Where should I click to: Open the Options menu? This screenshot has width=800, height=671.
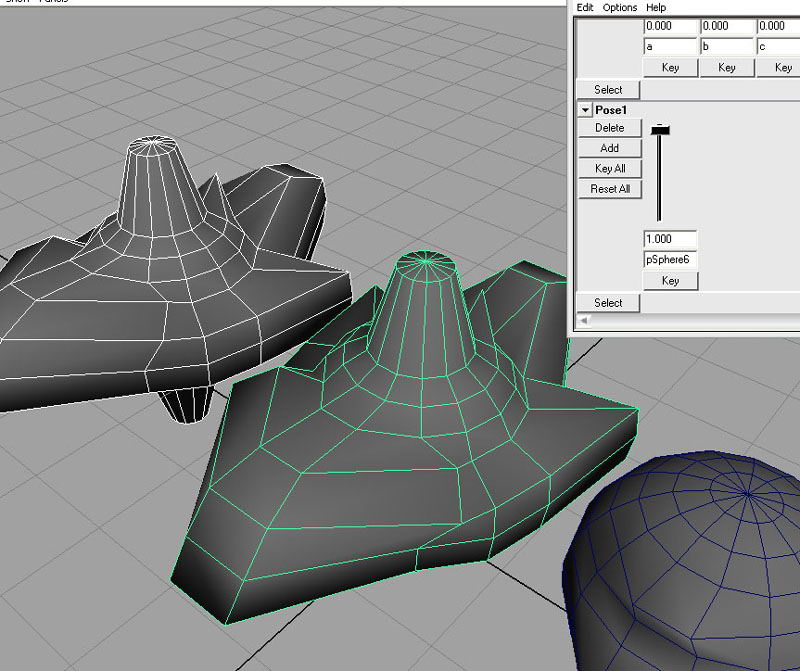click(619, 7)
